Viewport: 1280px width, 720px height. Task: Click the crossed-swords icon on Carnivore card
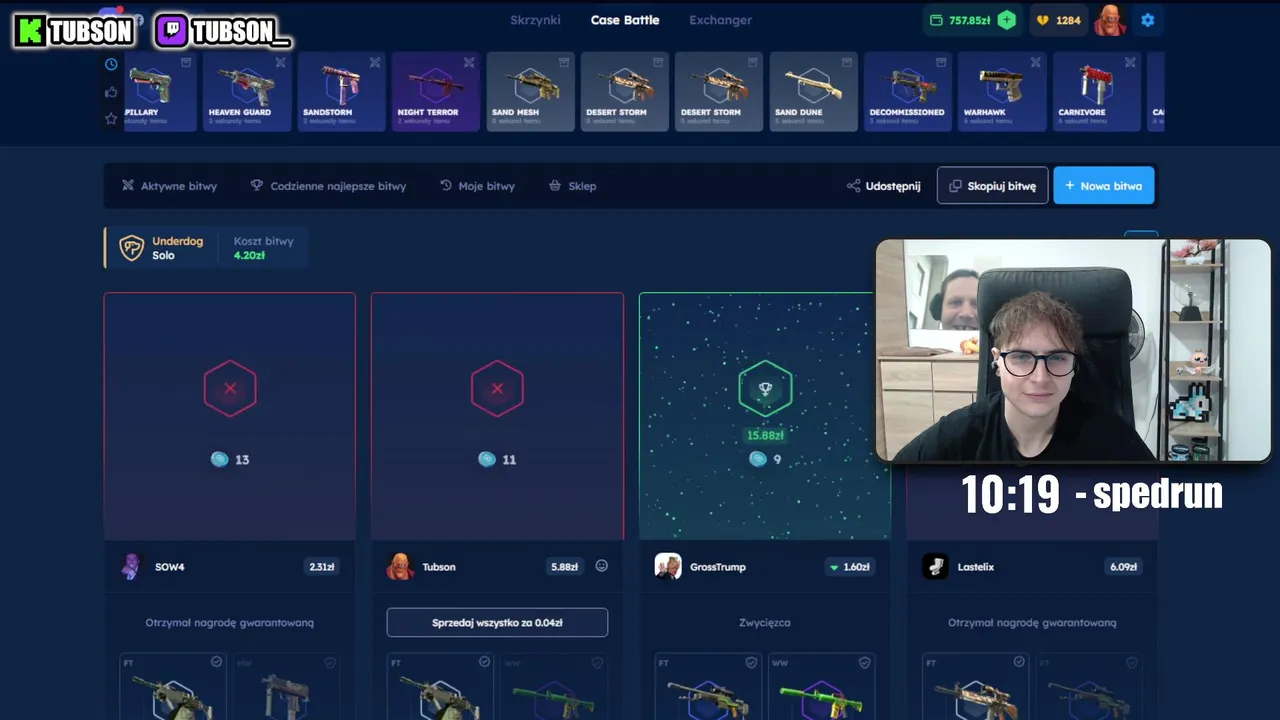[x=1130, y=62]
